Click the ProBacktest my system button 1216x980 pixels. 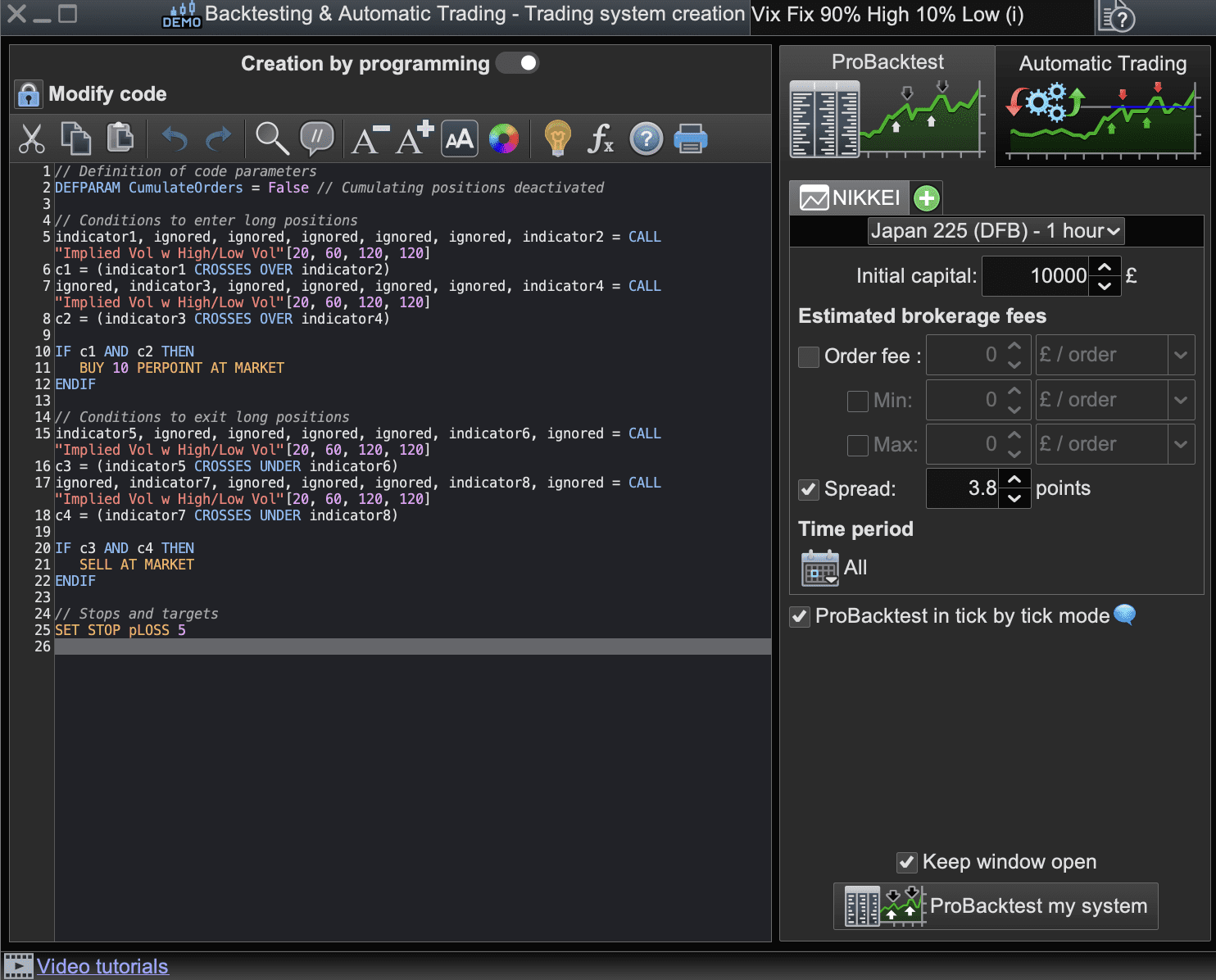[996, 906]
